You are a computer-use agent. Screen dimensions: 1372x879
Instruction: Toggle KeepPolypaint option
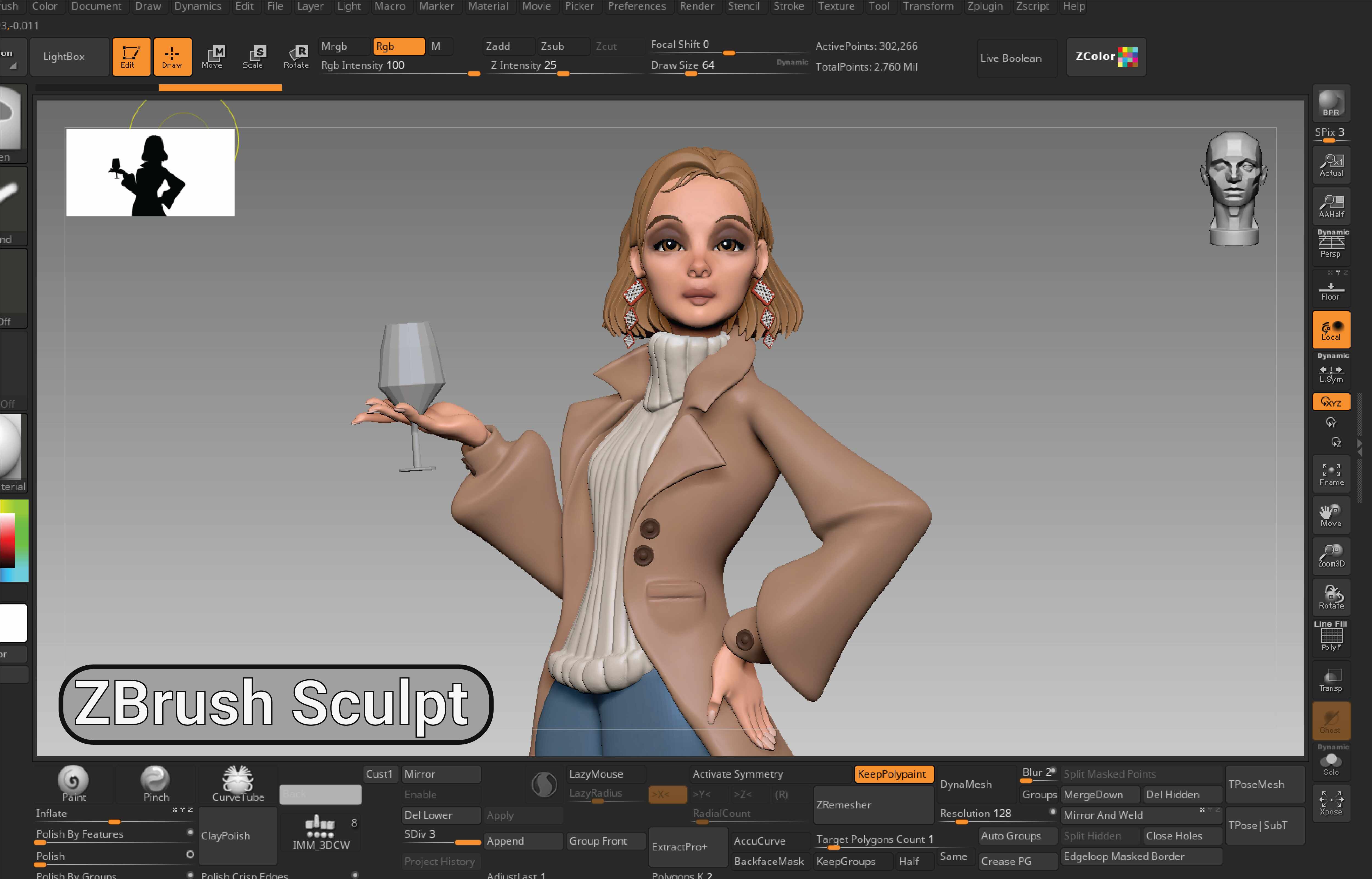click(894, 774)
